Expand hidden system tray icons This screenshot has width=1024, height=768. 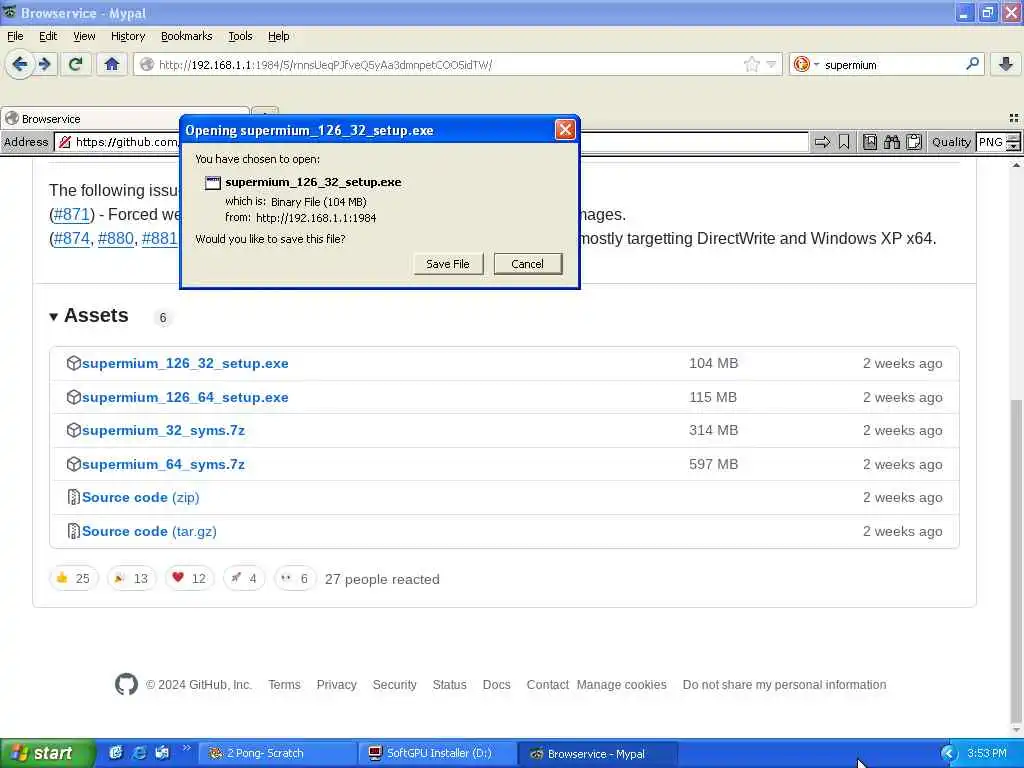[x=948, y=753]
